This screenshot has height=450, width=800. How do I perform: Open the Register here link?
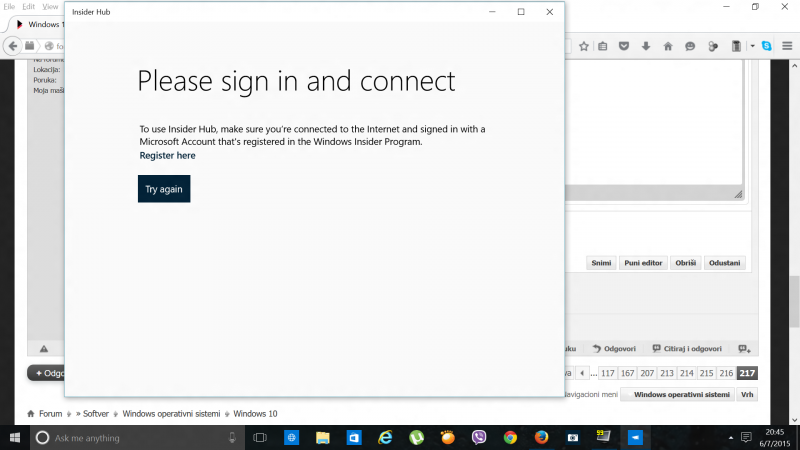(x=167, y=156)
